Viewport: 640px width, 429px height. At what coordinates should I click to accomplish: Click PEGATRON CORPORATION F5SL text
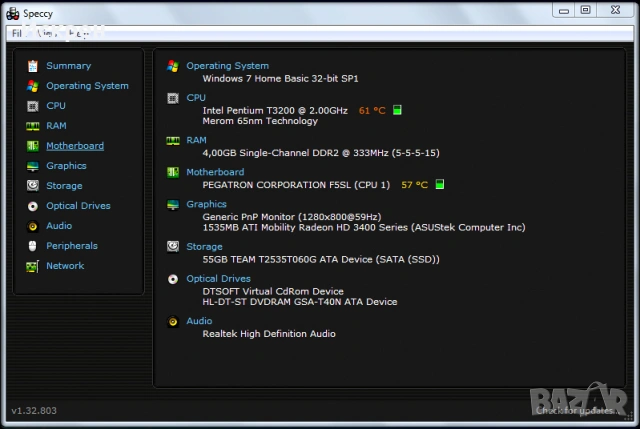tap(296, 184)
